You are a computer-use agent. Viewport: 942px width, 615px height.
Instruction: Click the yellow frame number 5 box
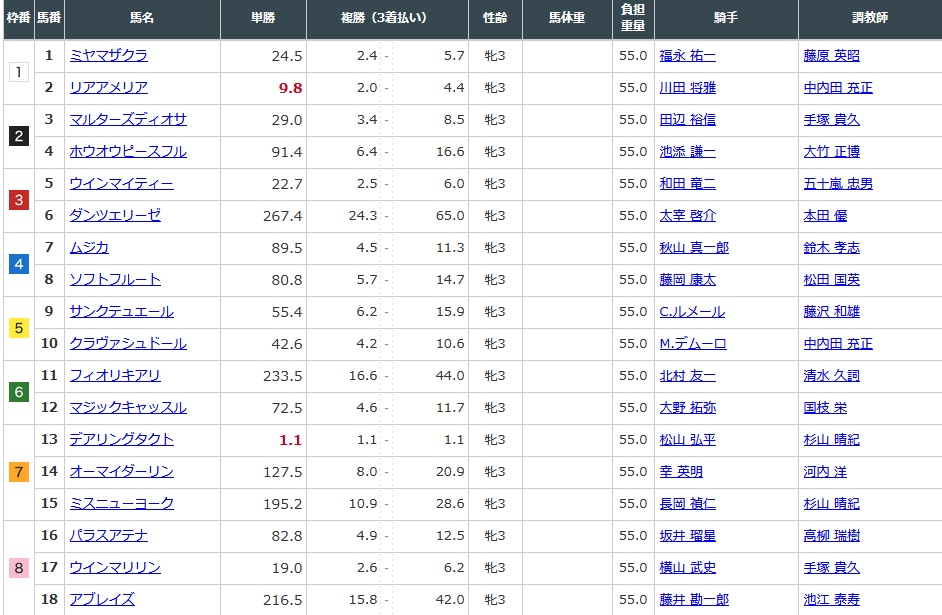point(18,328)
